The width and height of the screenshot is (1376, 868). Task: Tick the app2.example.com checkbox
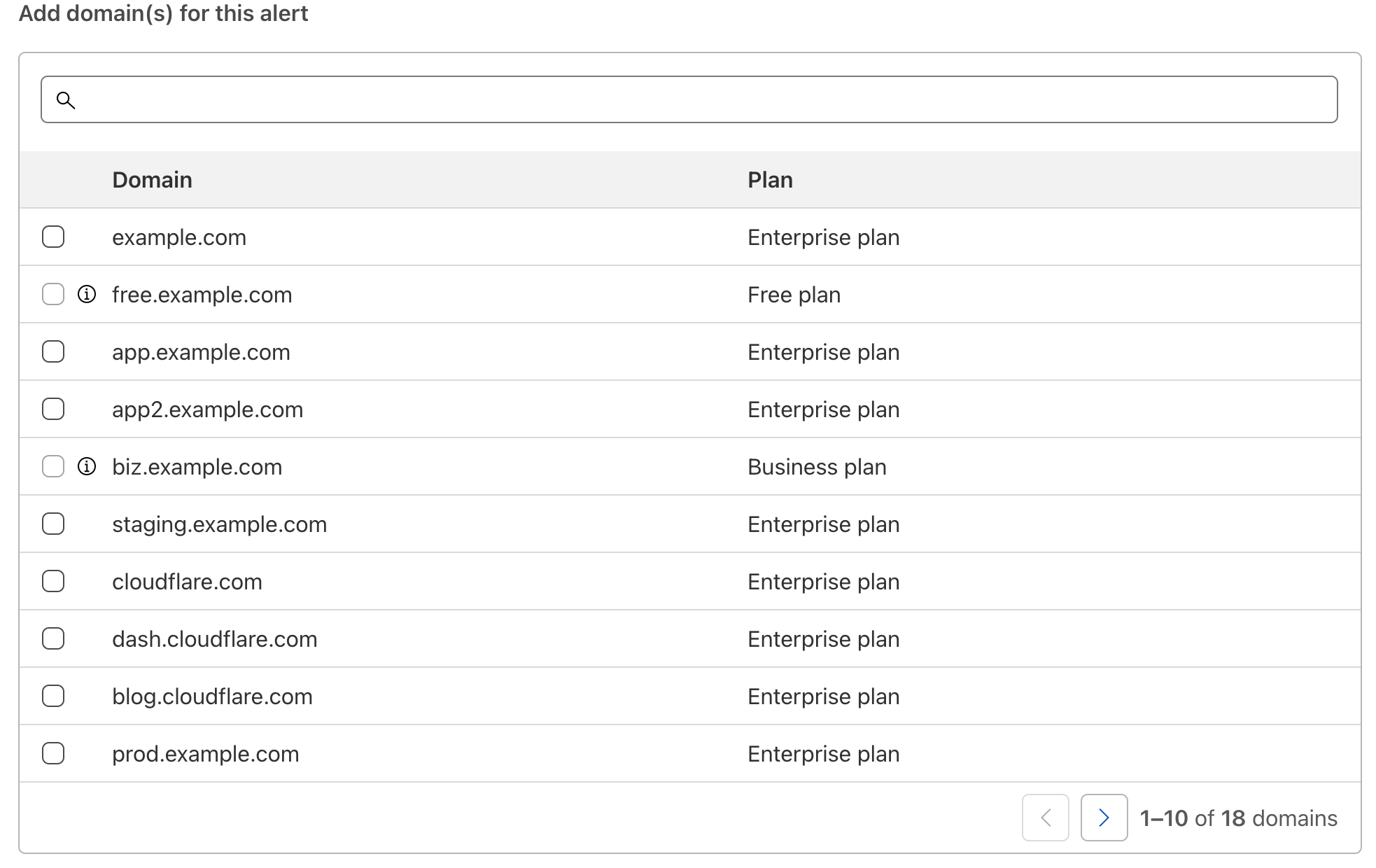tap(53, 409)
